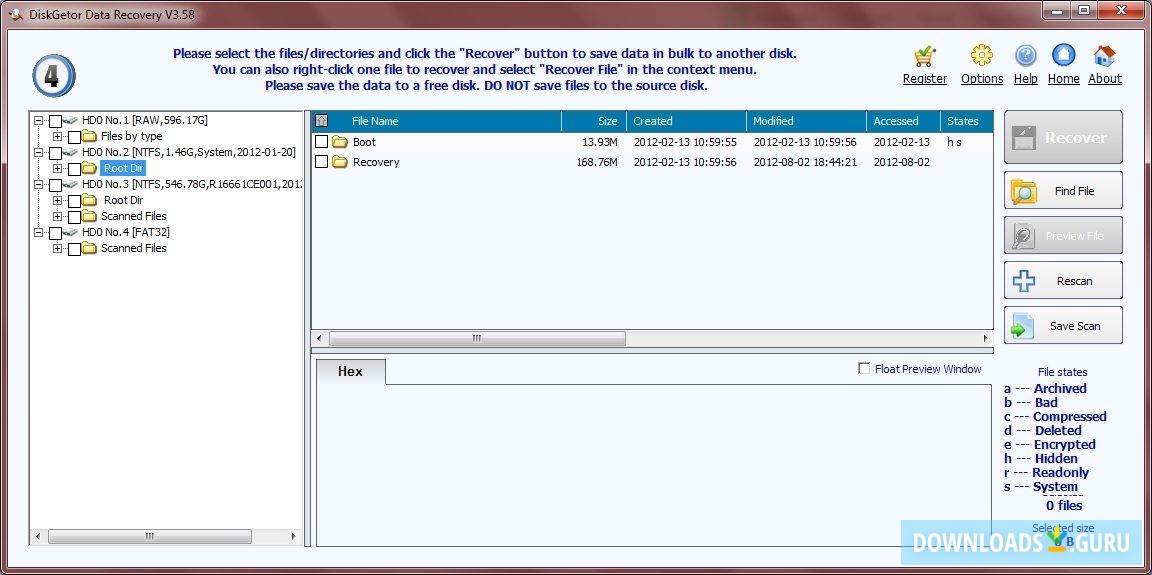Screen dimensions: 1152x575
Task: Click tree panel scrollbar left arrow
Action: pos(38,537)
